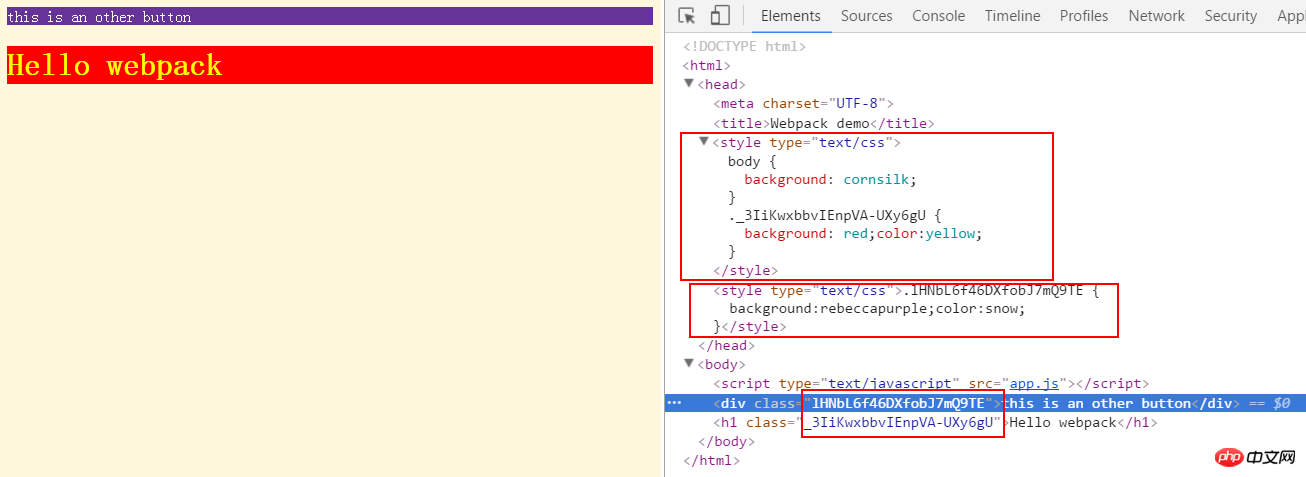This screenshot has width=1306, height=477.
Task: Click the red Hello webpack heading
Action: point(330,65)
